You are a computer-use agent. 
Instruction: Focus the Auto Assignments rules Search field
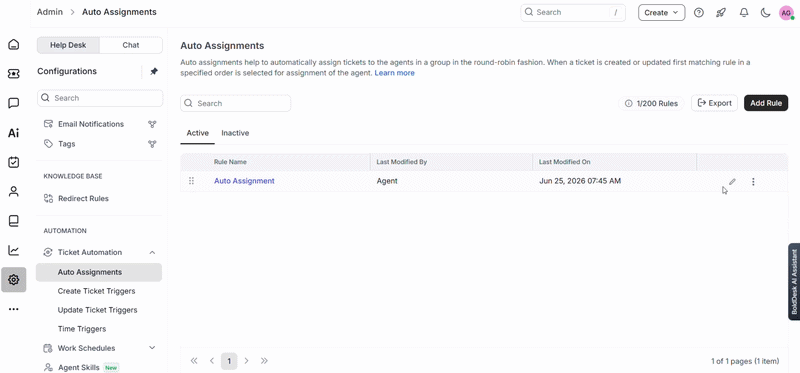(x=235, y=103)
